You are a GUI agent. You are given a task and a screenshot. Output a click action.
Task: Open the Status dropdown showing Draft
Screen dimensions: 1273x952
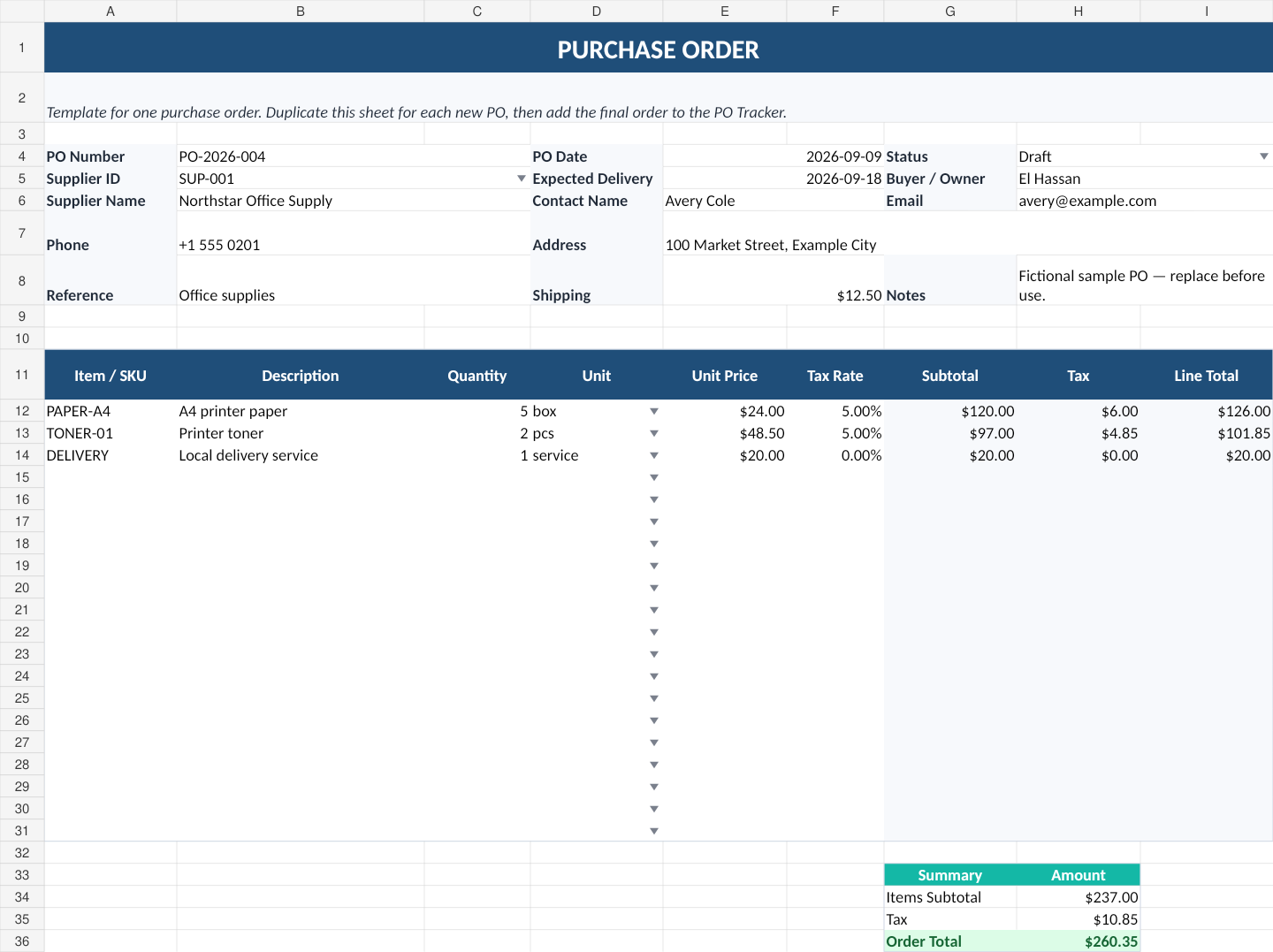click(x=1264, y=156)
